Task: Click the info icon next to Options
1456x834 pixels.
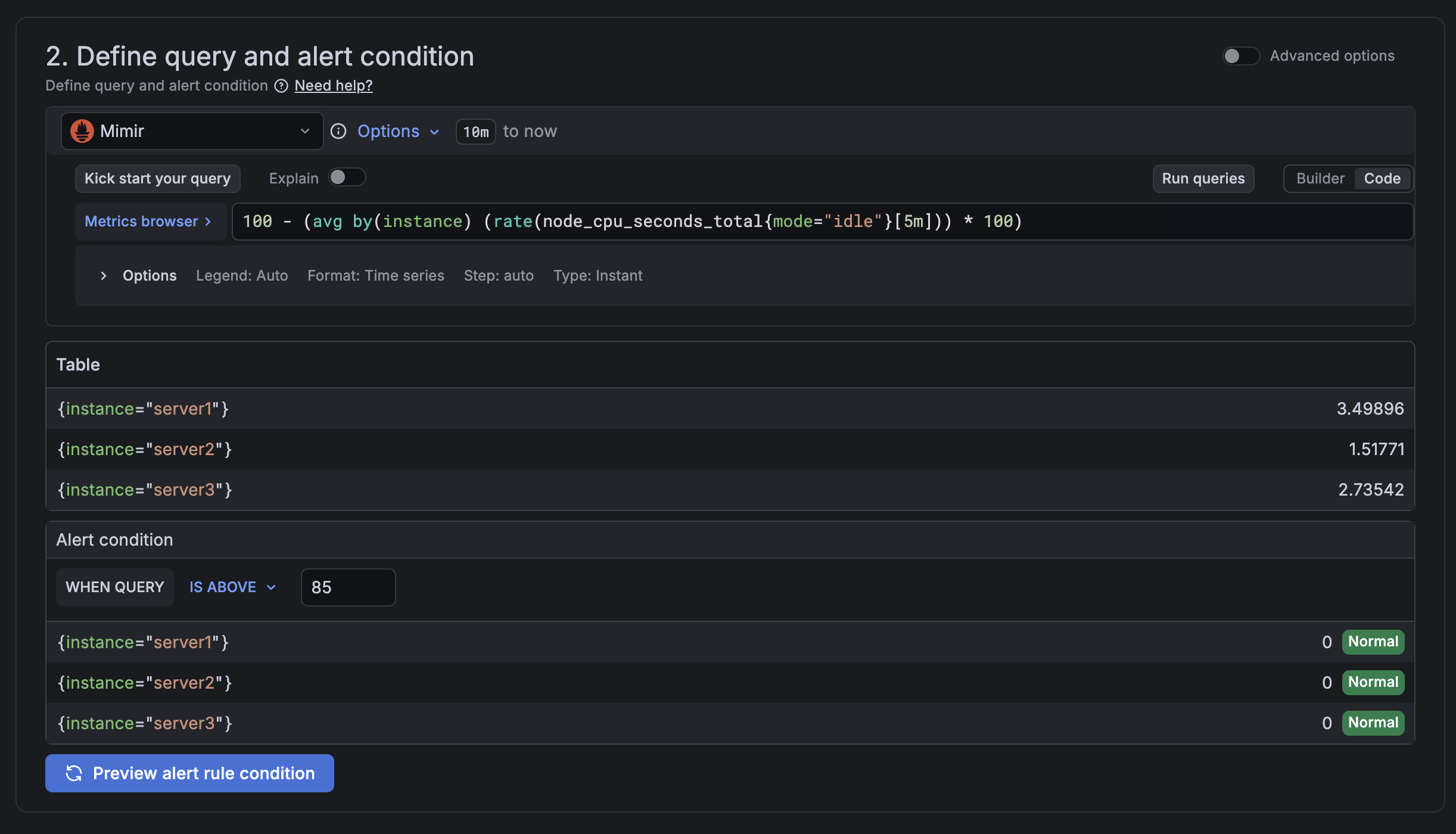Action: 338,131
